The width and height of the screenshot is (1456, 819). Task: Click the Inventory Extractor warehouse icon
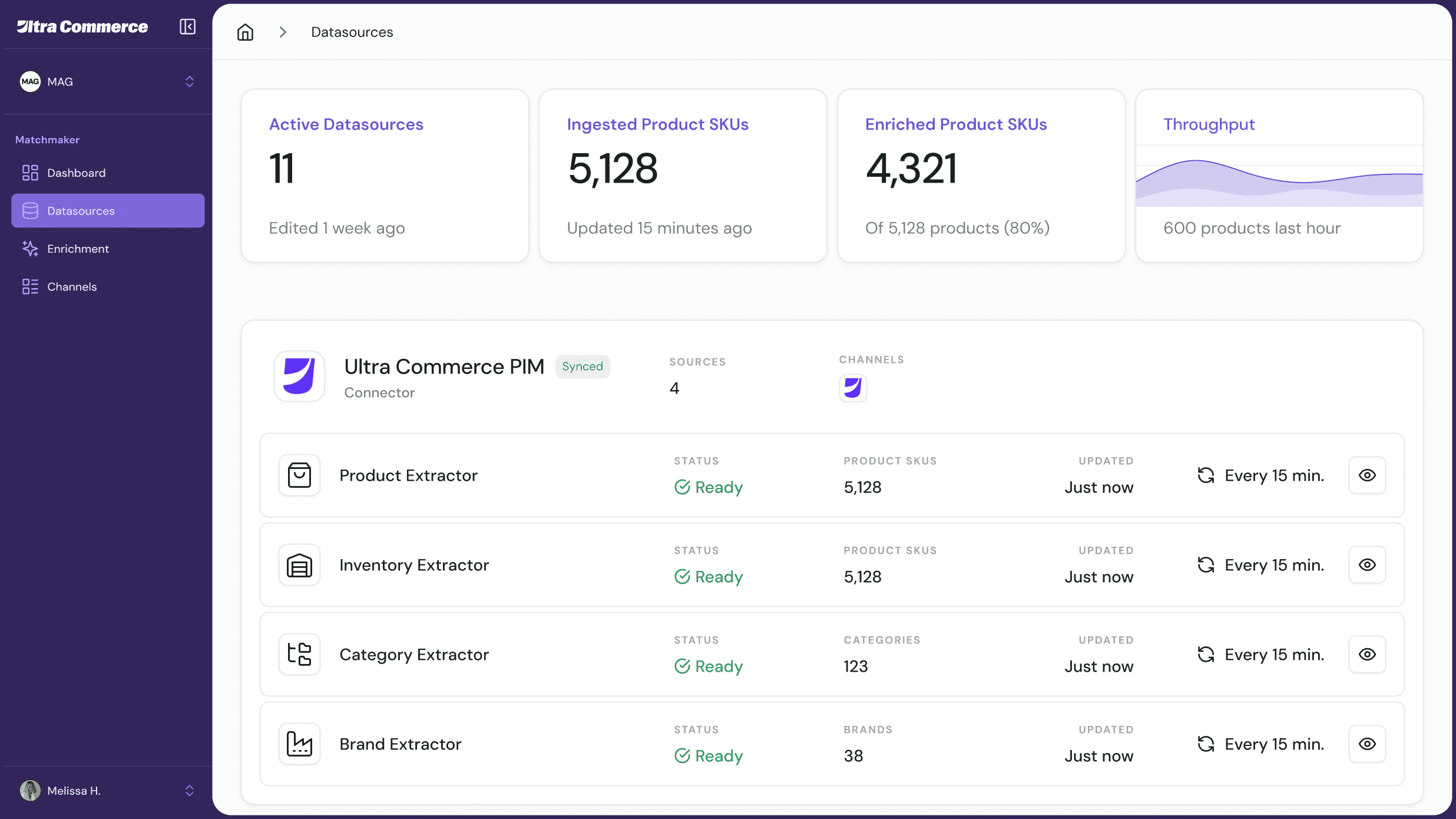coord(299,564)
